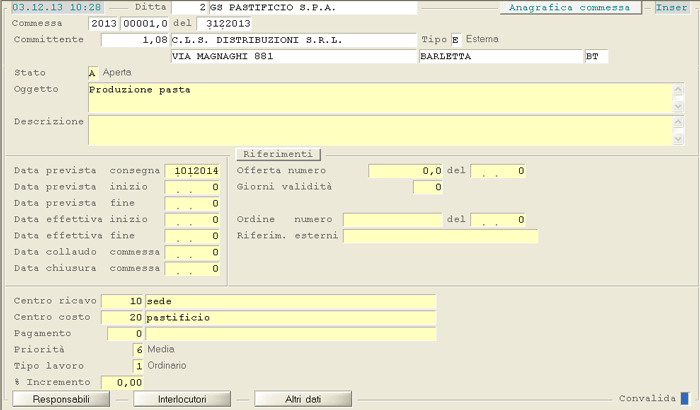The height and width of the screenshot is (410, 700).
Task: Click the Ordinario work type text
Action: [167, 365]
